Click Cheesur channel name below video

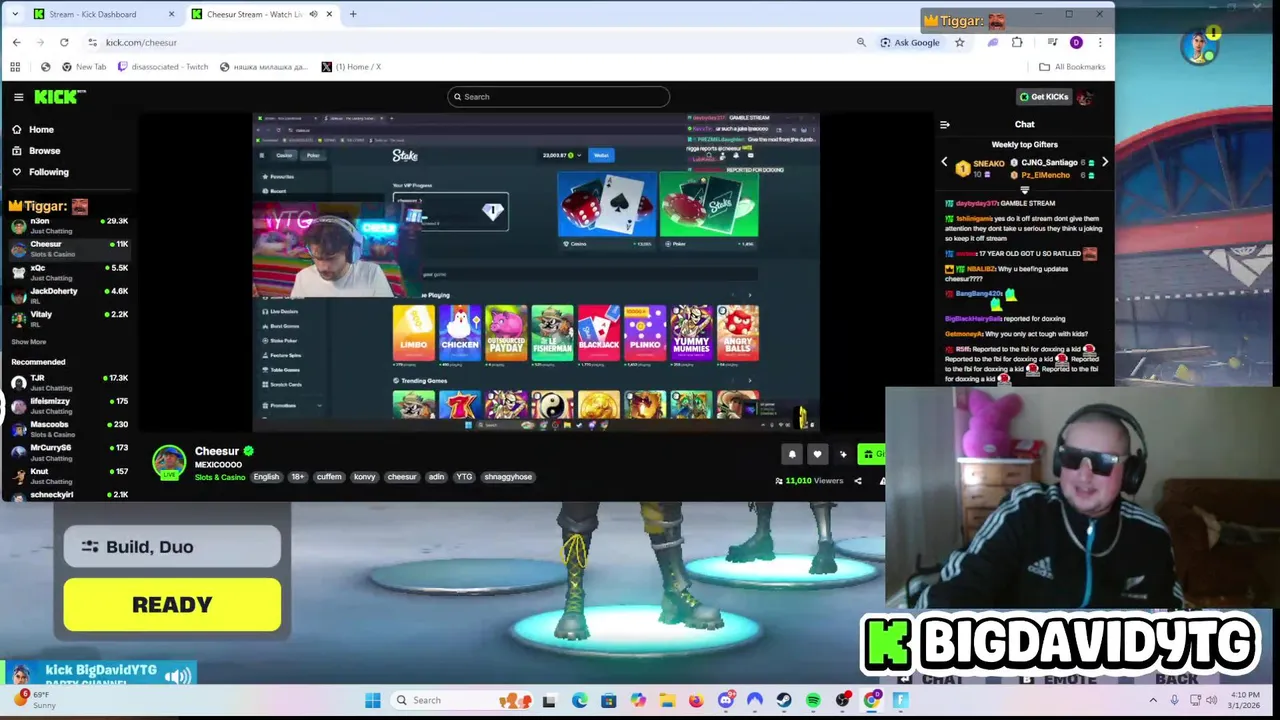pos(217,451)
